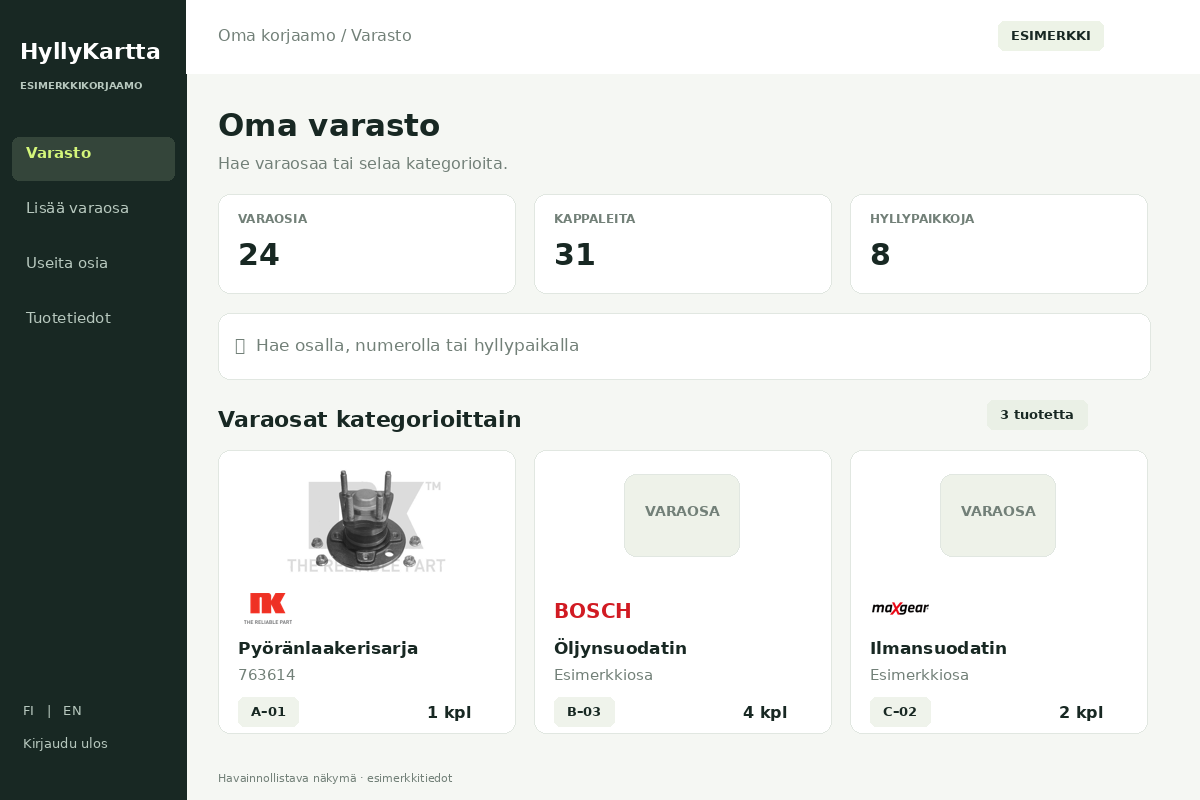1200x800 pixels.
Task: Open the Ilmansuodatin product title
Action: [938, 648]
